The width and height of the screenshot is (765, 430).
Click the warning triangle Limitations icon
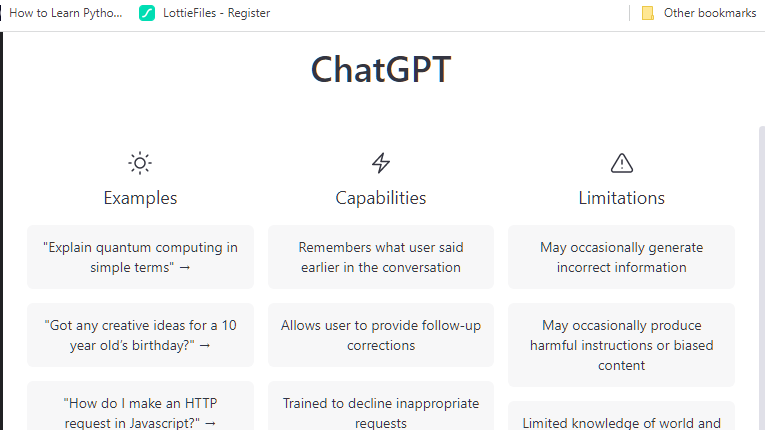(622, 163)
